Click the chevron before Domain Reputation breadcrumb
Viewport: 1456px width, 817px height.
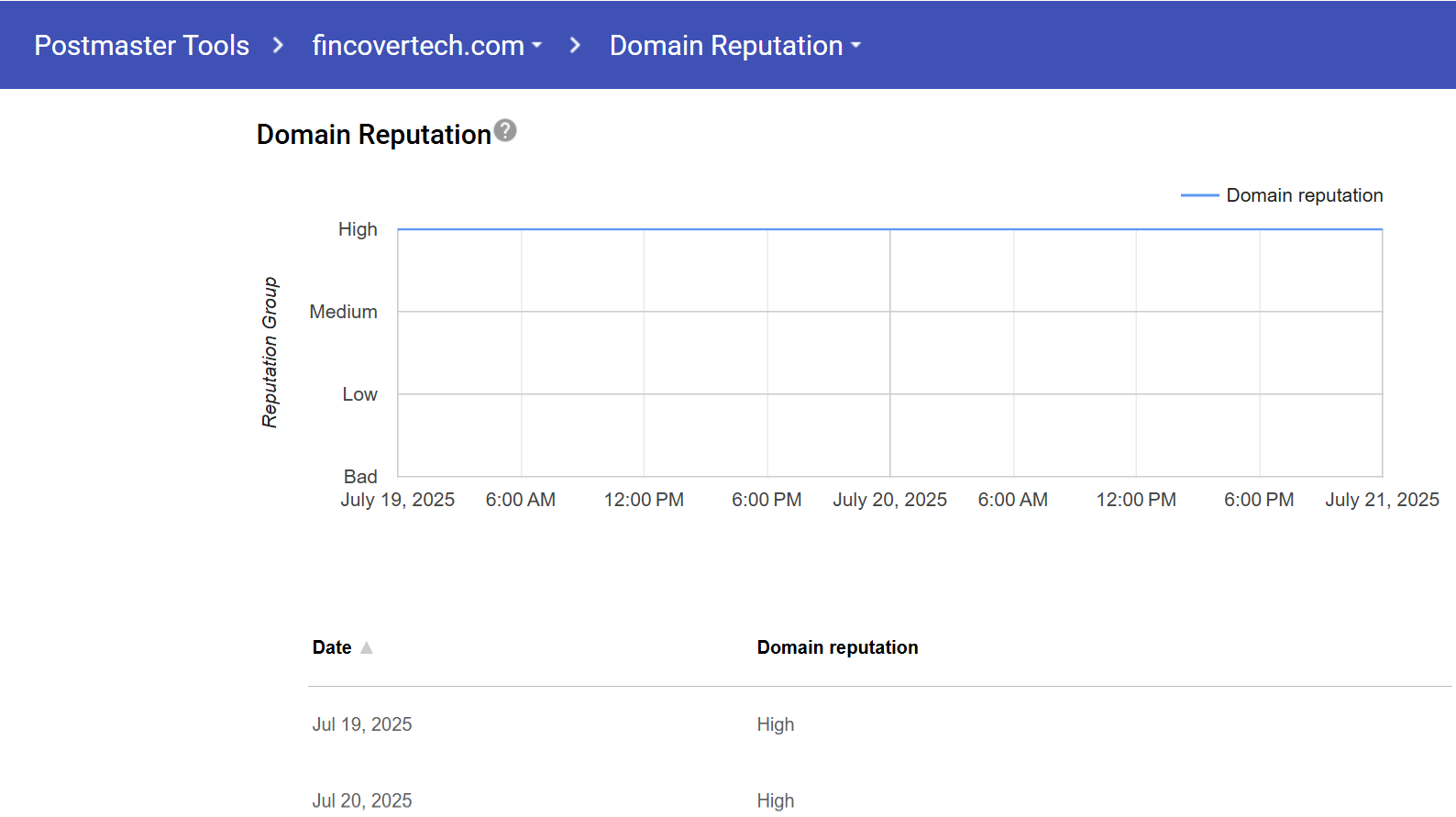575,45
